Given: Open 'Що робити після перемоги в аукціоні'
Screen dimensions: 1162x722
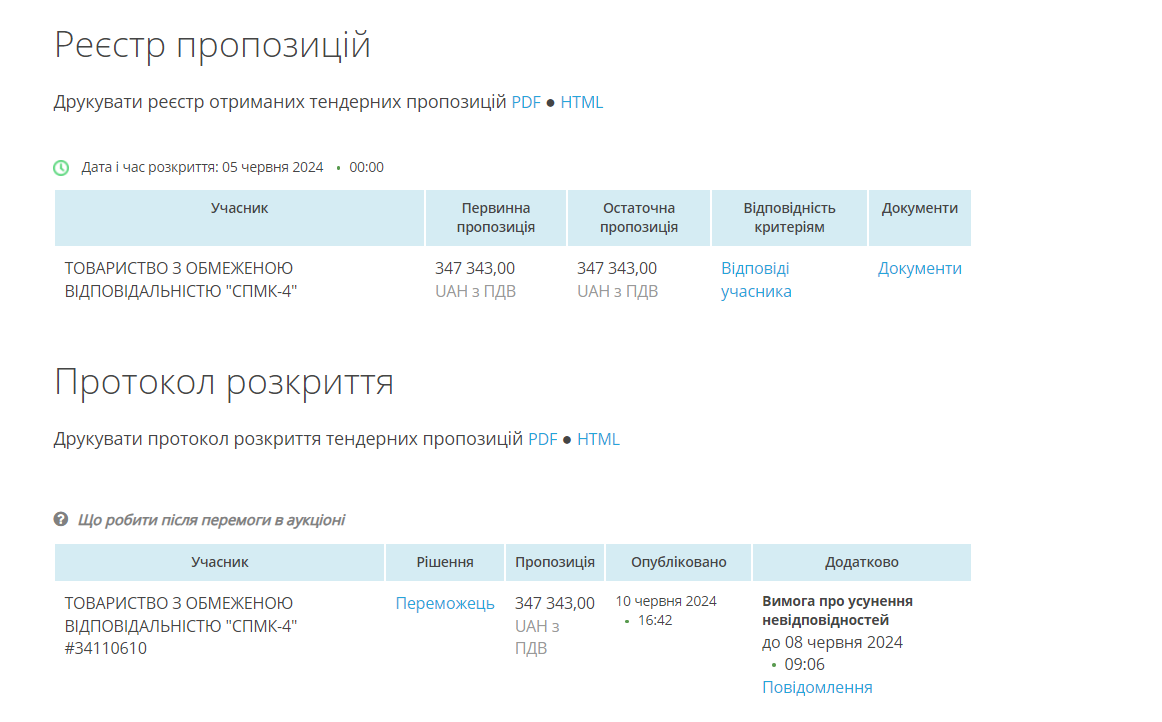Looking at the screenshot, I should 211,520.
